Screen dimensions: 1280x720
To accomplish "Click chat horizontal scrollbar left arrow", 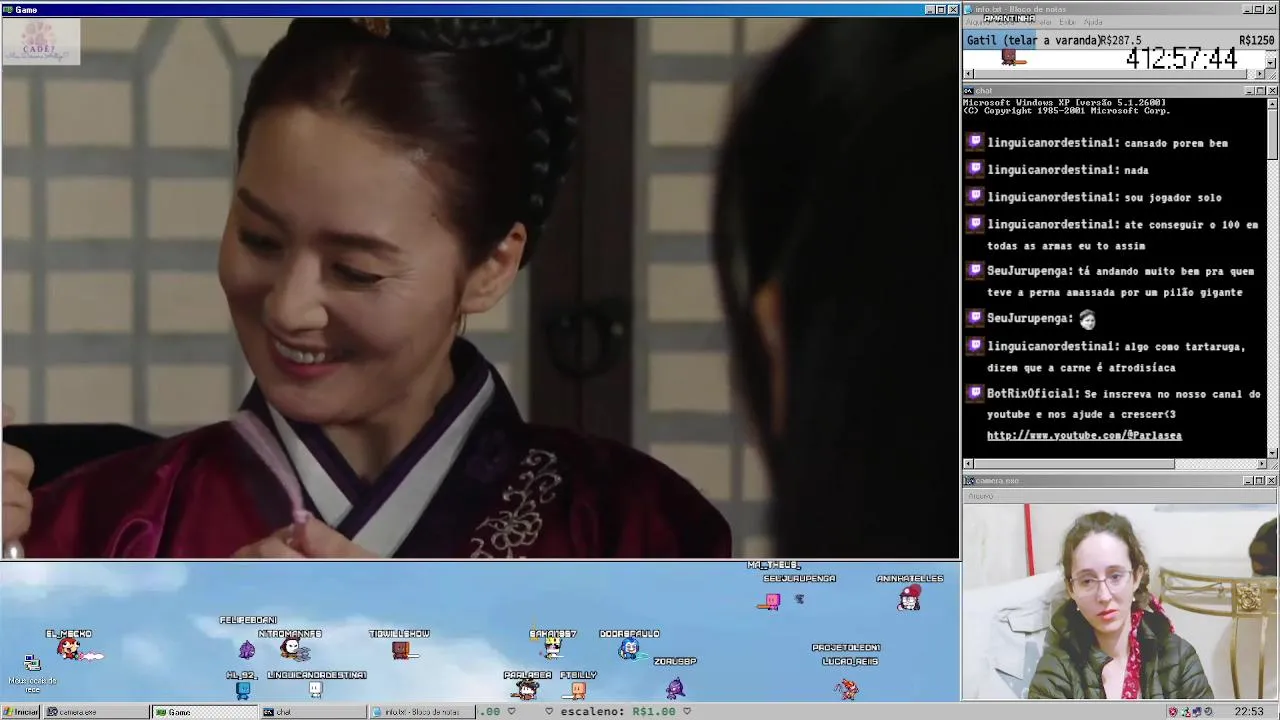I will tap(968, 464).
